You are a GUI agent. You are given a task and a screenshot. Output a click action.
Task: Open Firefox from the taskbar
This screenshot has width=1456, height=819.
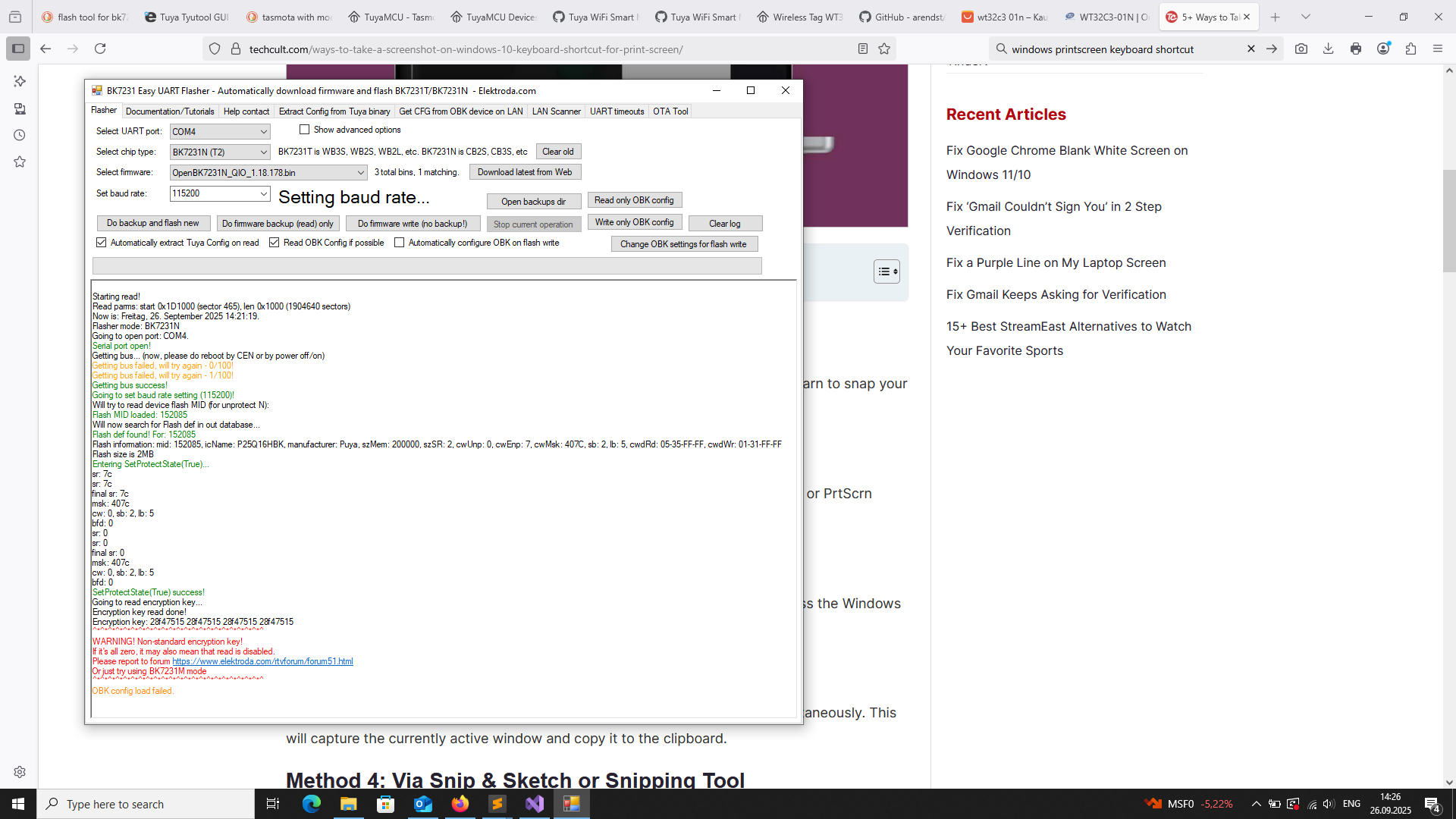click(460, 804)
